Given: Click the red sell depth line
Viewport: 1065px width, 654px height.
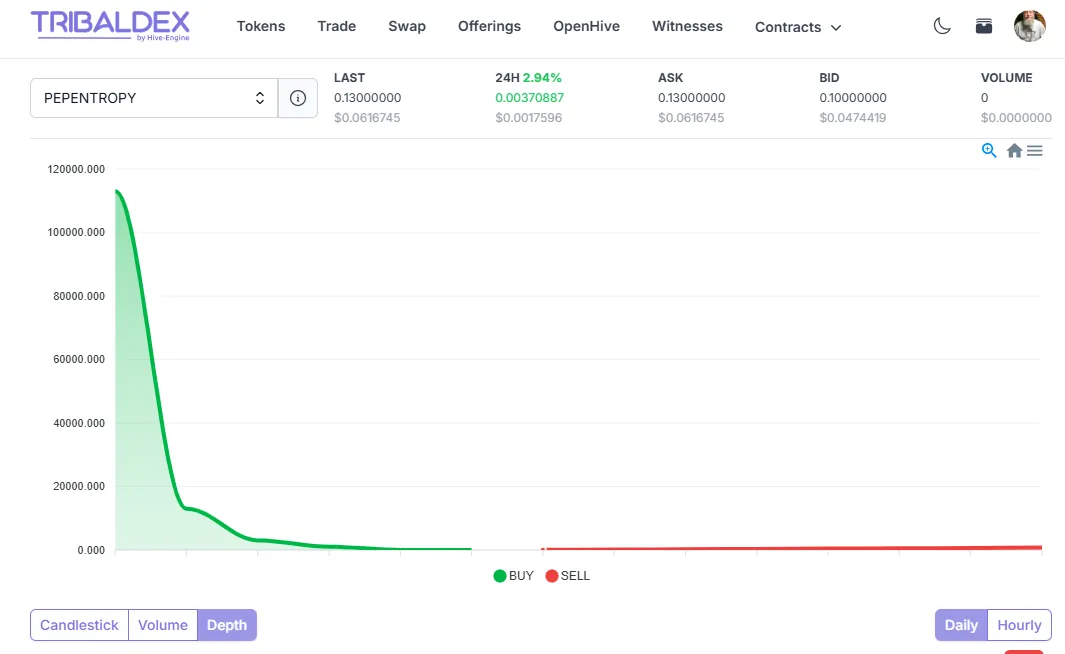Looking at the screenshot, I should tap(792, 547).
